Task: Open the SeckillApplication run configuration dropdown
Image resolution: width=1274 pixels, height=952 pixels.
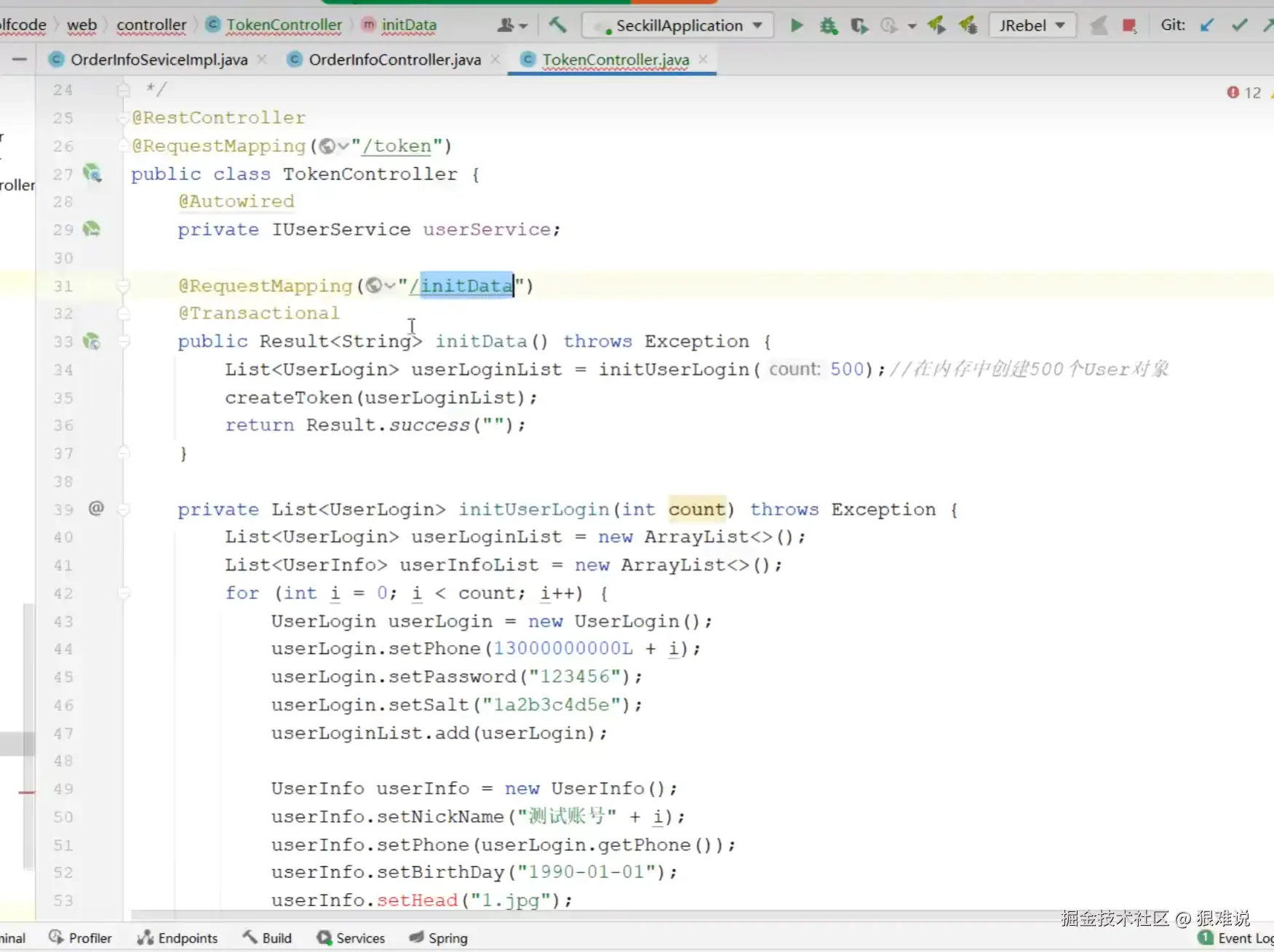Action: tap(676, 25)
